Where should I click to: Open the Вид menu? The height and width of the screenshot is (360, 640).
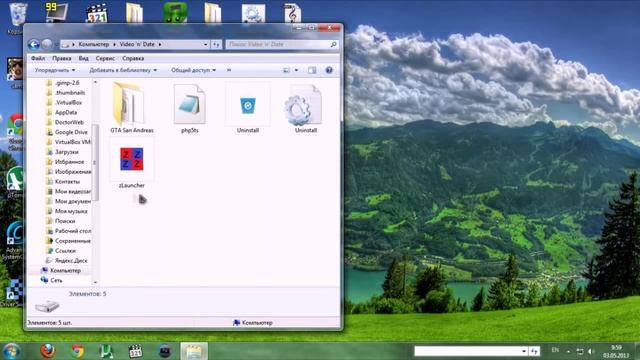[x=83, y=58]
